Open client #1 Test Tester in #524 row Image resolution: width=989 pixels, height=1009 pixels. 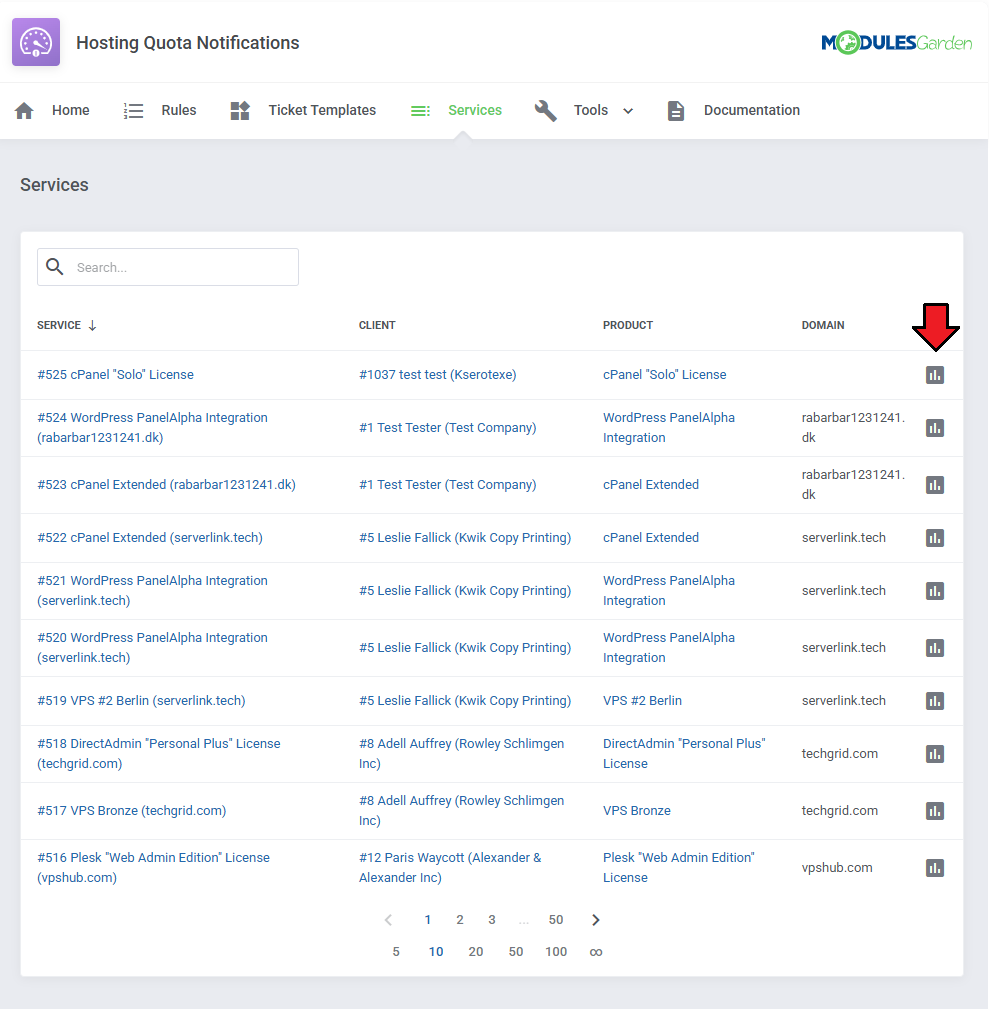tap(448, 427)
